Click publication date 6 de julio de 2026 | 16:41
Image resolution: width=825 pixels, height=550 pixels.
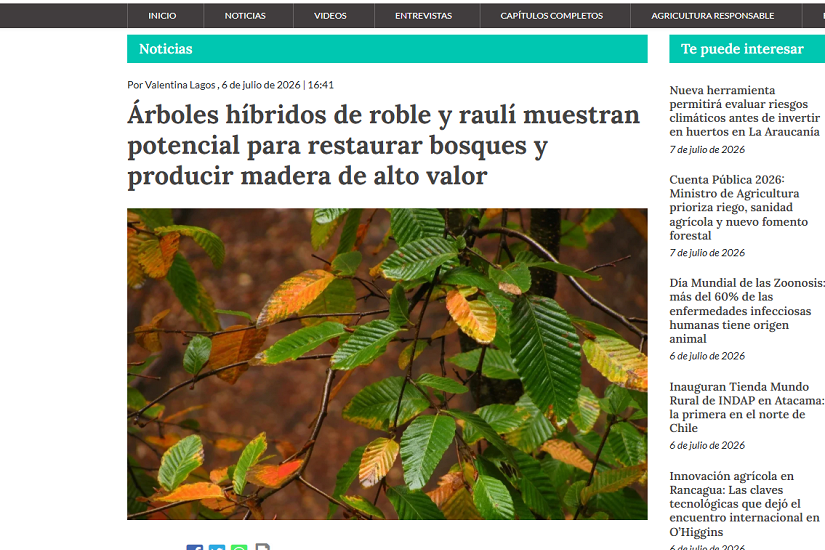[x=277, y=85]
